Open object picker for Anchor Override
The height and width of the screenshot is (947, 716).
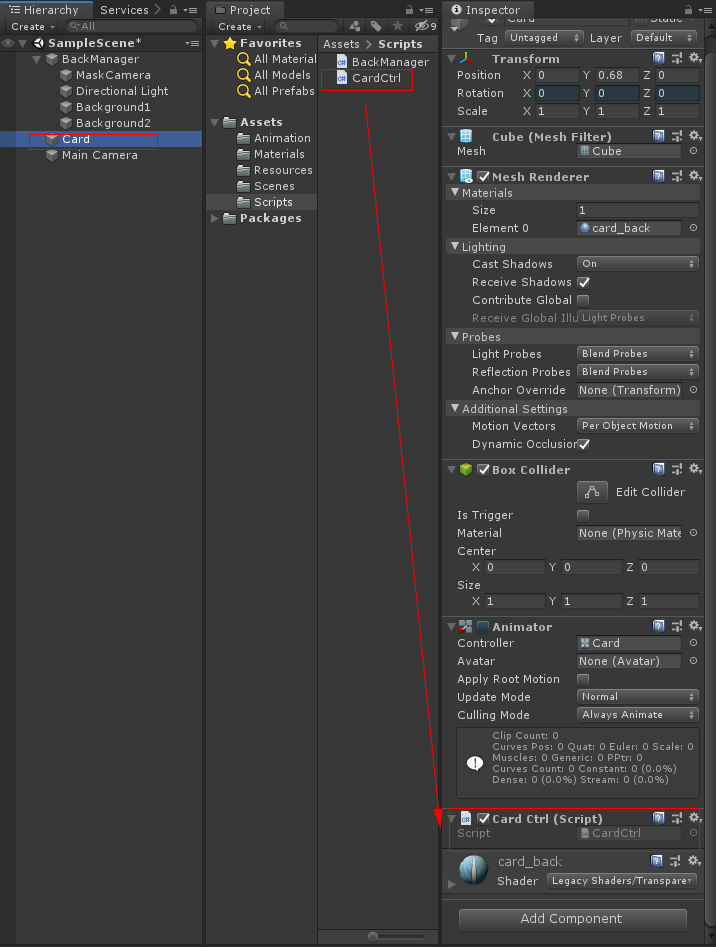click(694, 390)
